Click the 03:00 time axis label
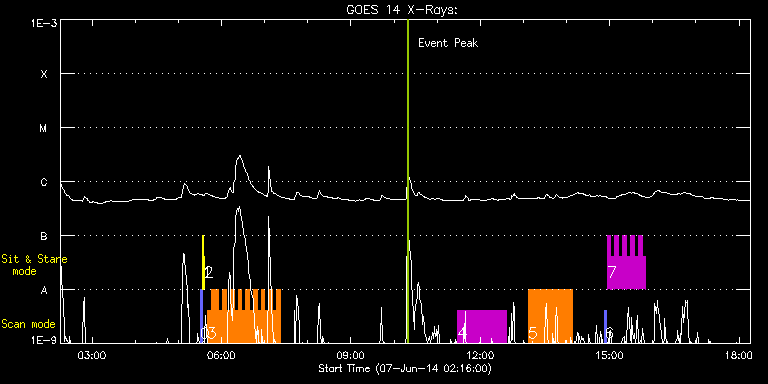768x384 pixels. point(92,356)
